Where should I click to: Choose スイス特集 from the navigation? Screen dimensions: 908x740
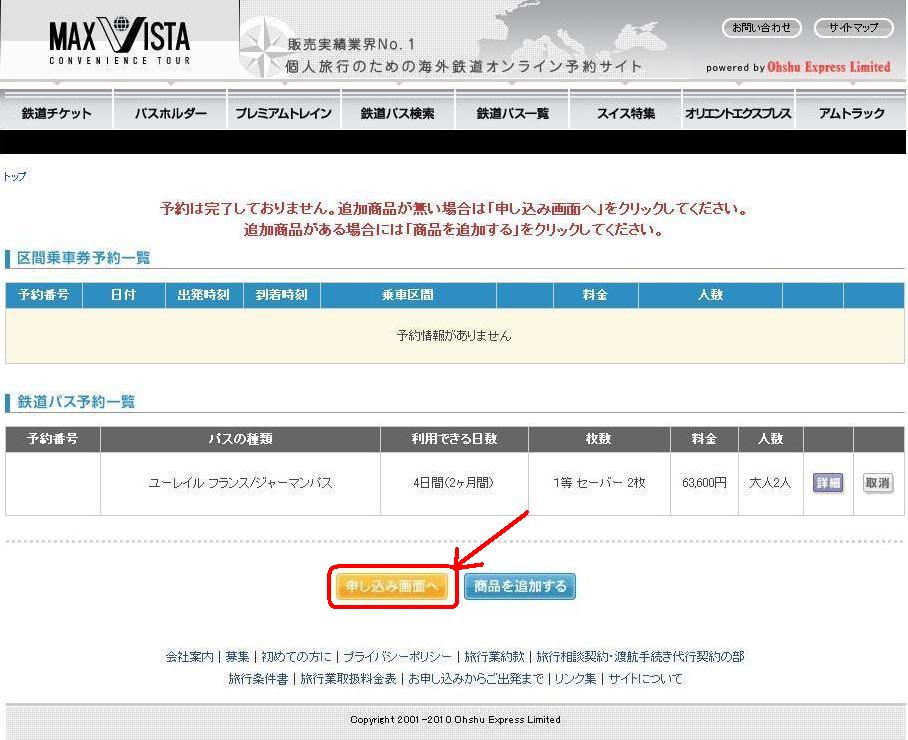click(626, 113)
